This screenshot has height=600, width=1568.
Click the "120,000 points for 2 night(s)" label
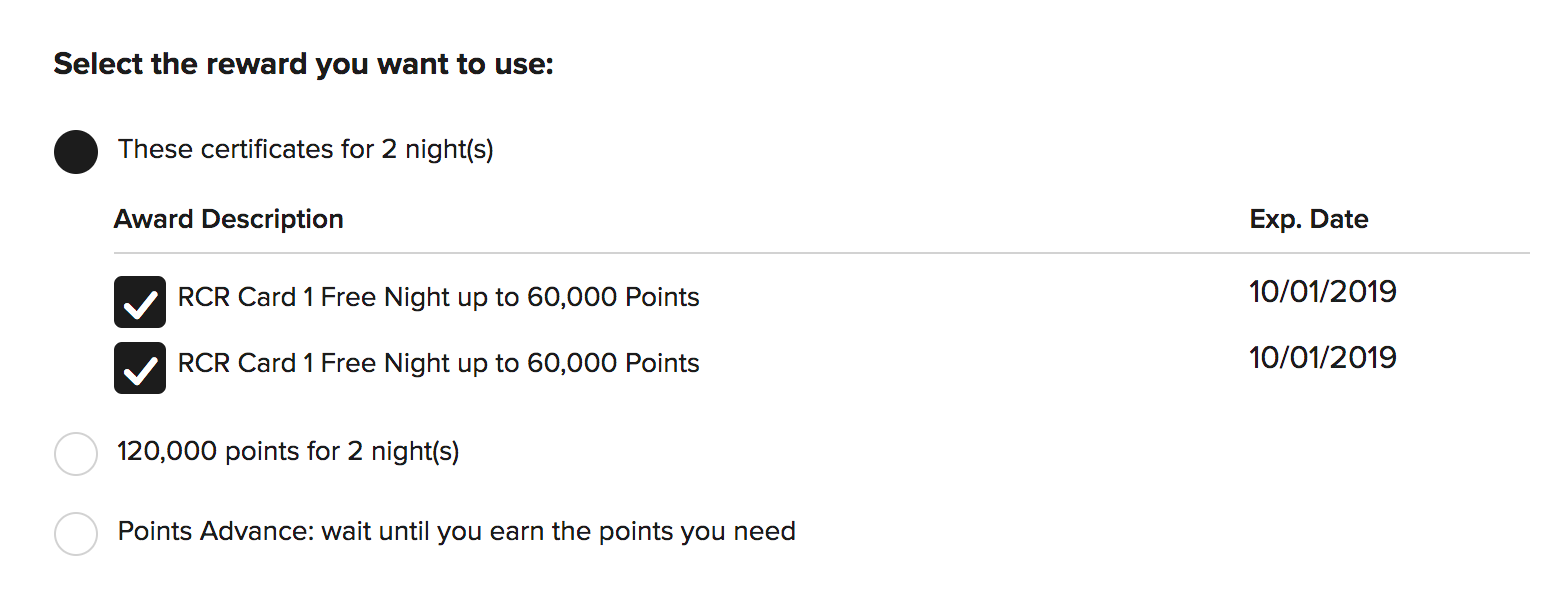point(288,452)
